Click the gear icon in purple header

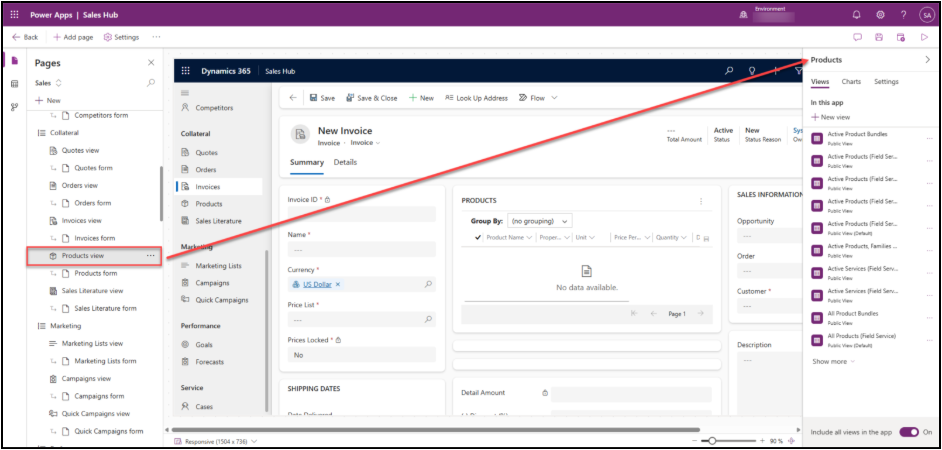(x=880, y=15)
